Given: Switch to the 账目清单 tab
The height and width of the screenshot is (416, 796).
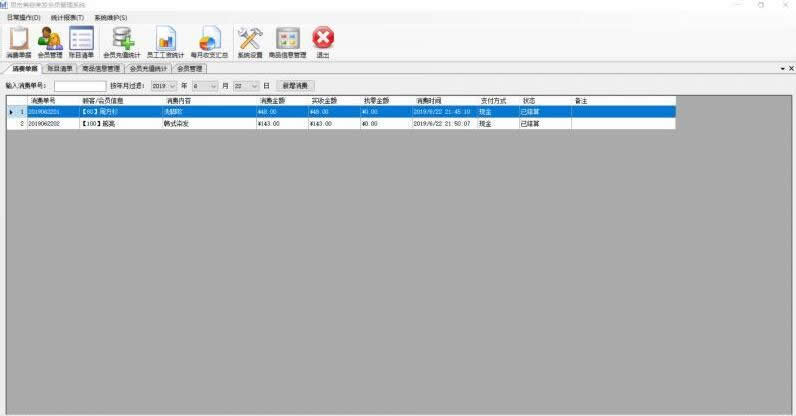Looking at the screenshot, I should click(60, 69).
